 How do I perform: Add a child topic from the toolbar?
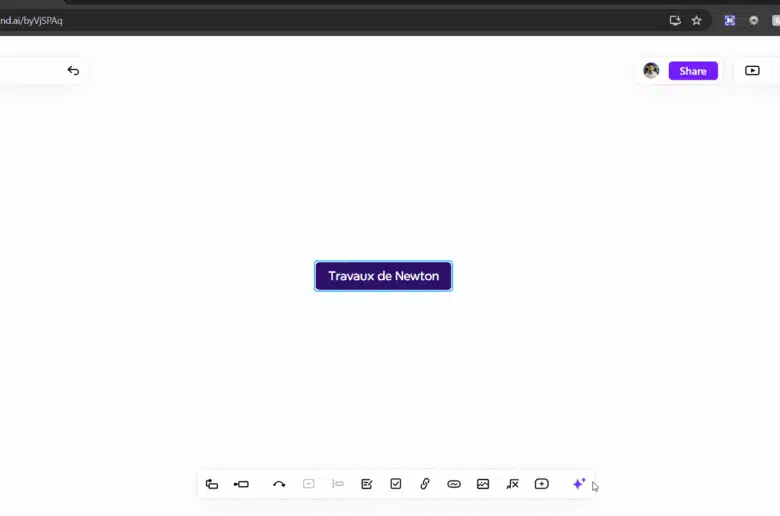click(x=212, y=484)
